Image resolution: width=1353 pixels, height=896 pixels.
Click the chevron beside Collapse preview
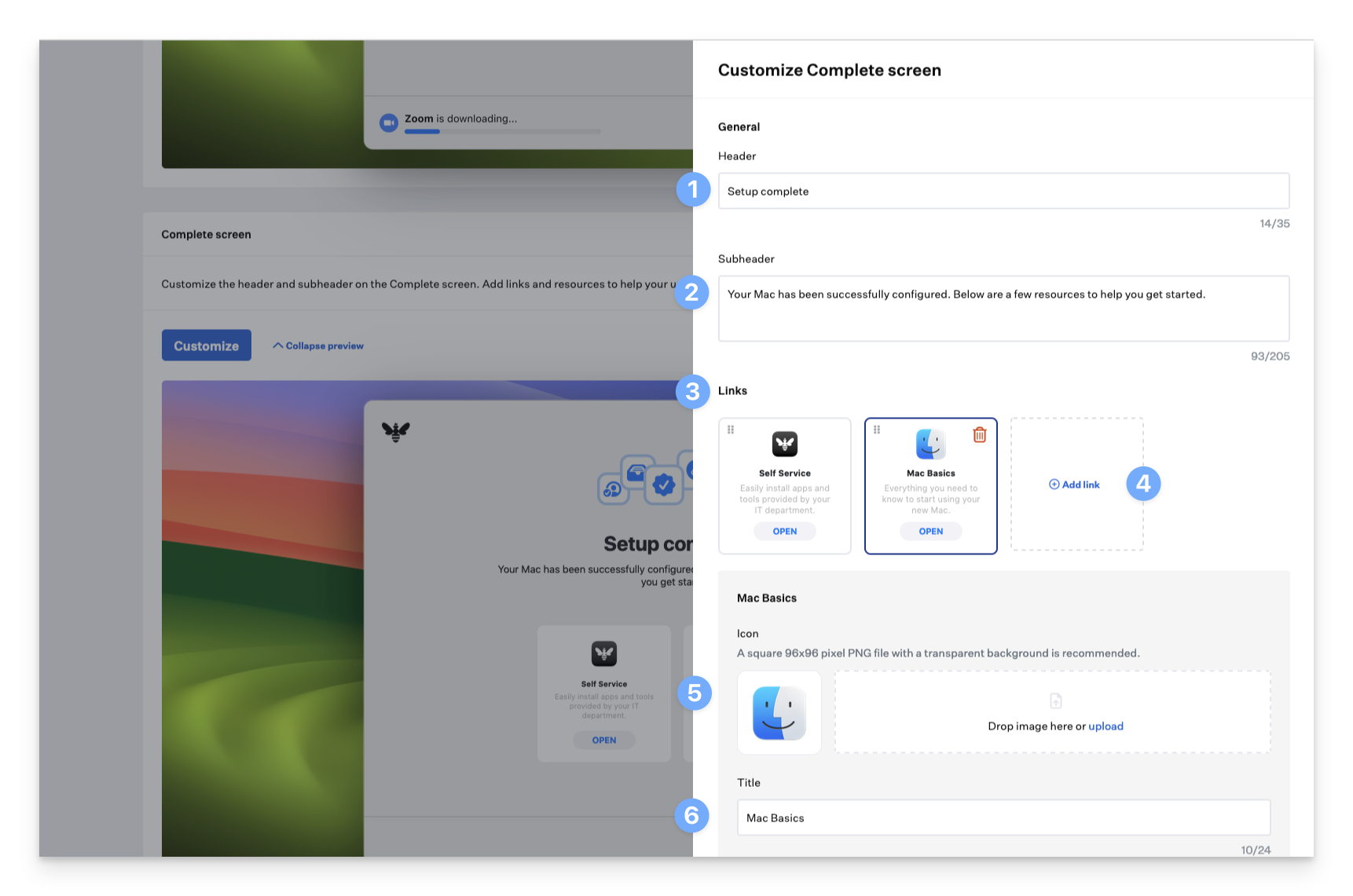pyautogui.click(x=277, y=346)
